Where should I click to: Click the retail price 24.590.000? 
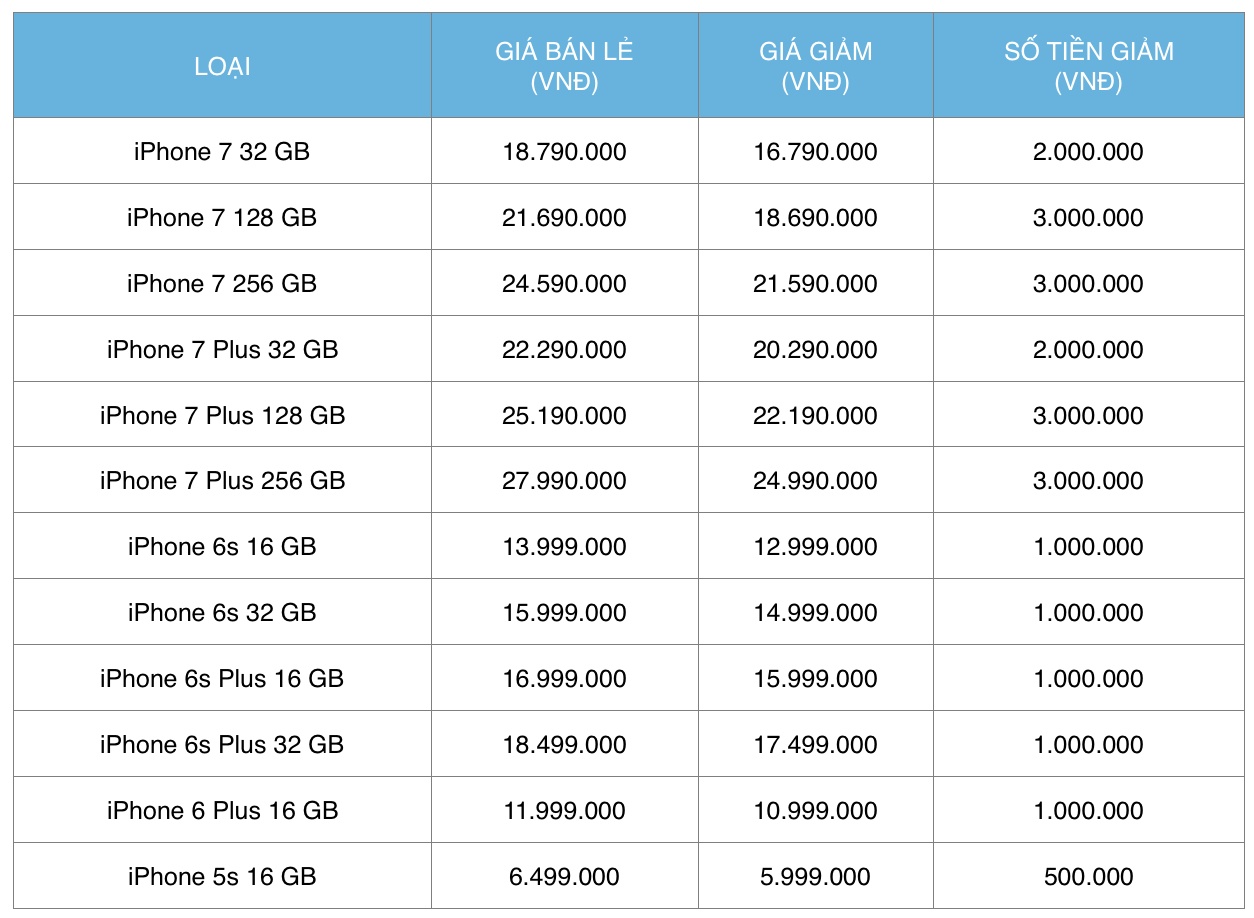564,284
